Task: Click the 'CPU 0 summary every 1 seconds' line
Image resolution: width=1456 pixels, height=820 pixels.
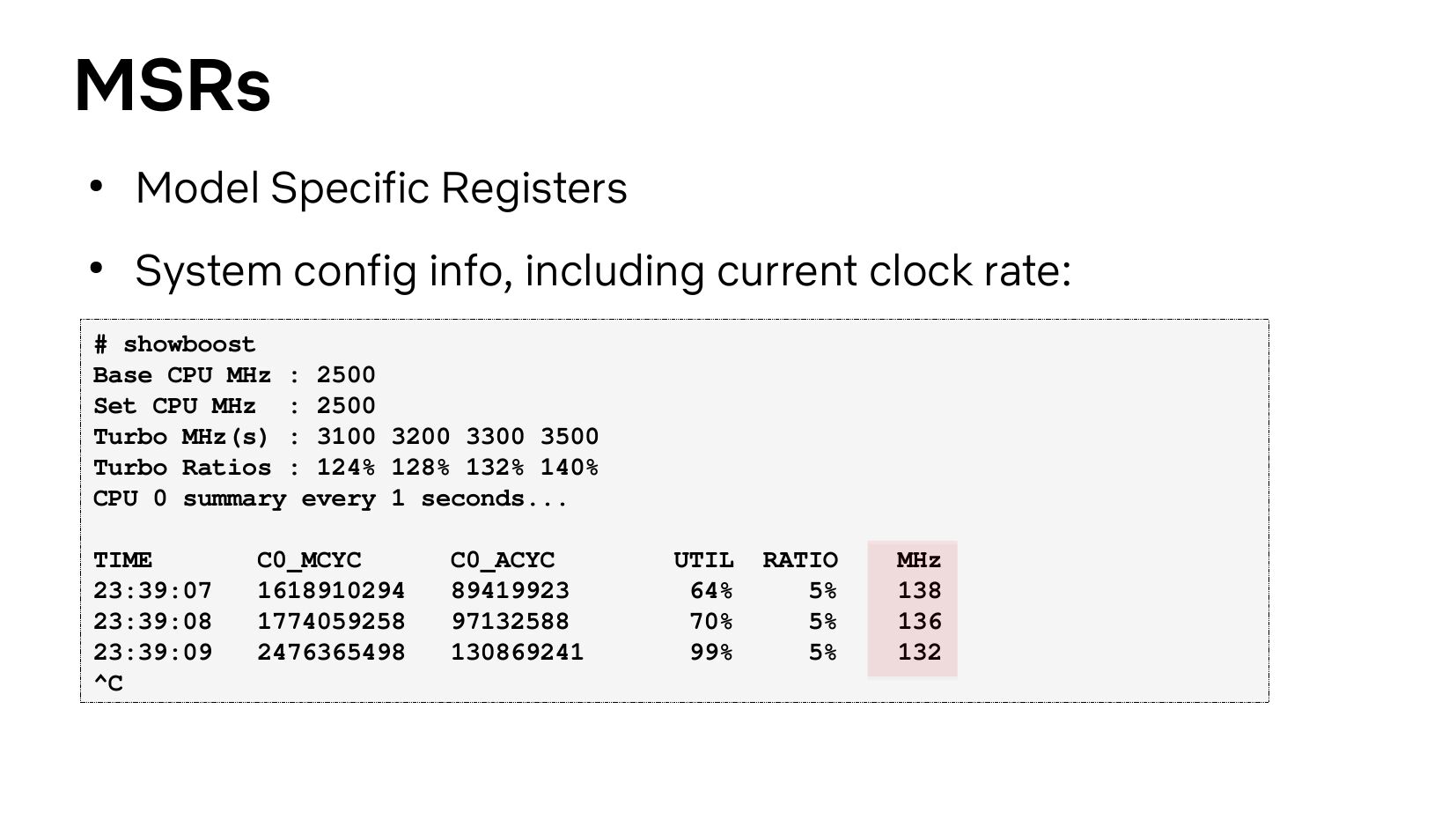Action: click(x=330, y=499)
